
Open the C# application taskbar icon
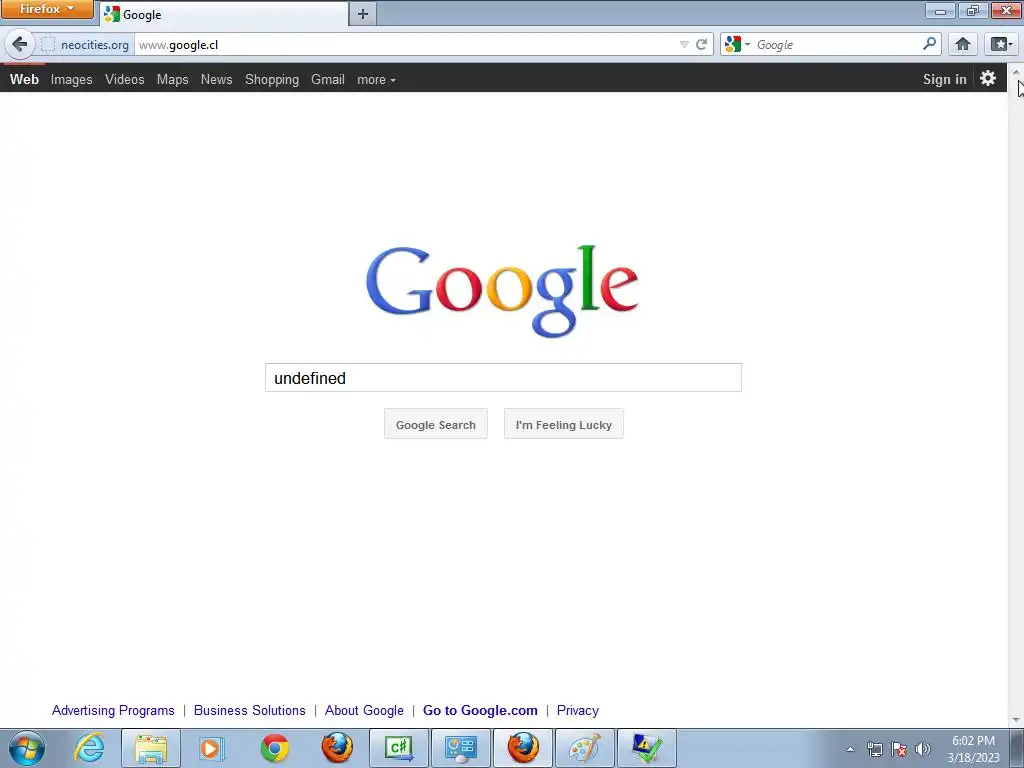click(x=399, y=748)
